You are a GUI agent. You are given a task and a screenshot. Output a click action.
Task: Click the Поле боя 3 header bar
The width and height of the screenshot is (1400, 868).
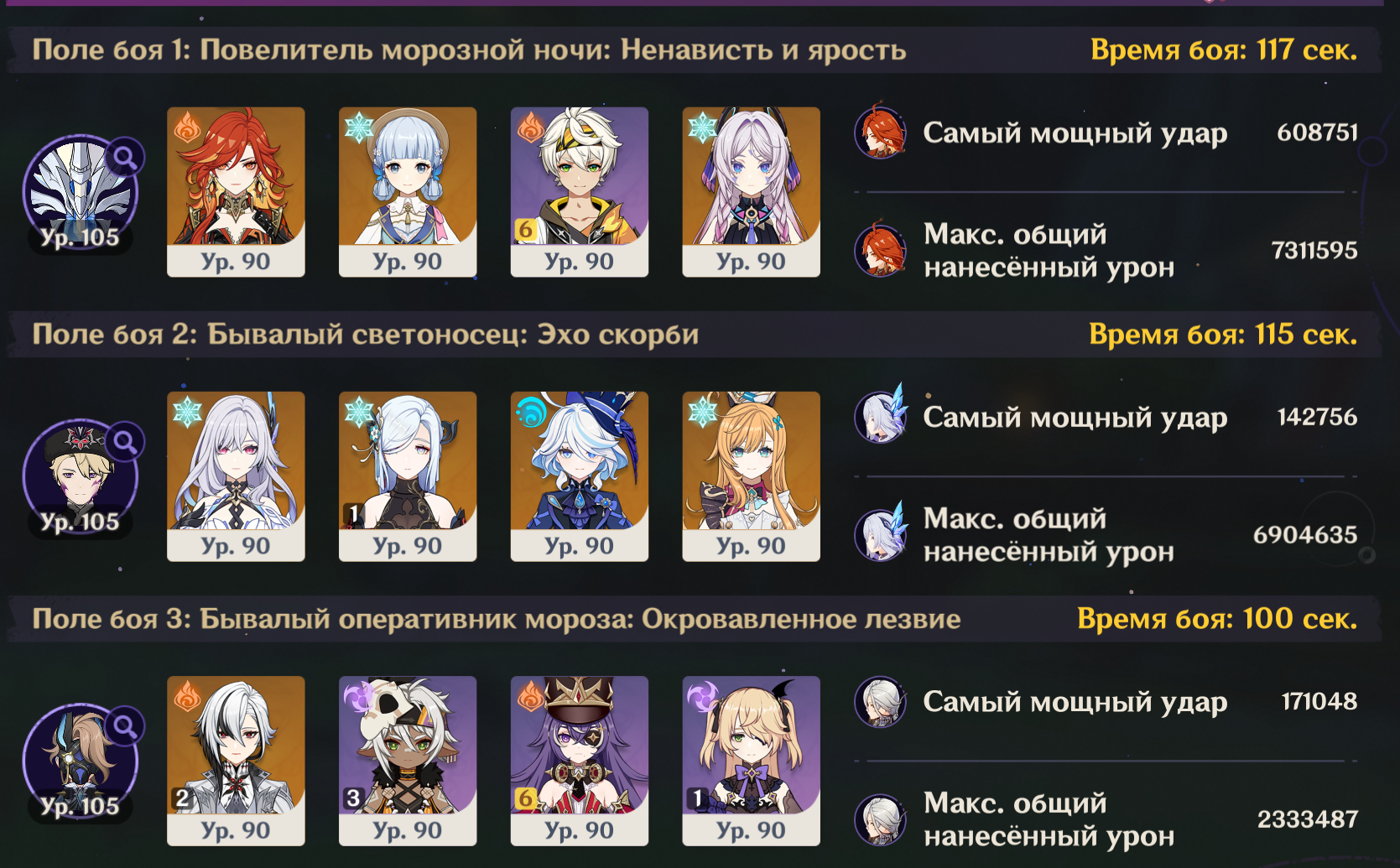point(695,619)
